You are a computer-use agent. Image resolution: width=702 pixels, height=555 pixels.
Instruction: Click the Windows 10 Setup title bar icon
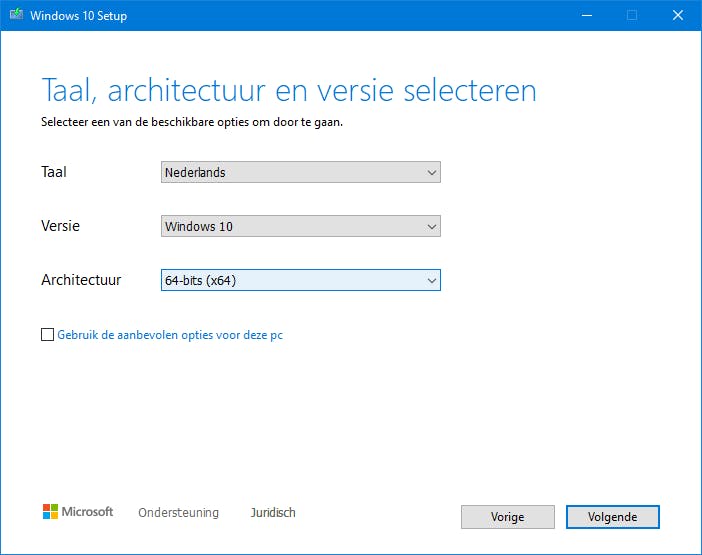[x=15, y=16]
